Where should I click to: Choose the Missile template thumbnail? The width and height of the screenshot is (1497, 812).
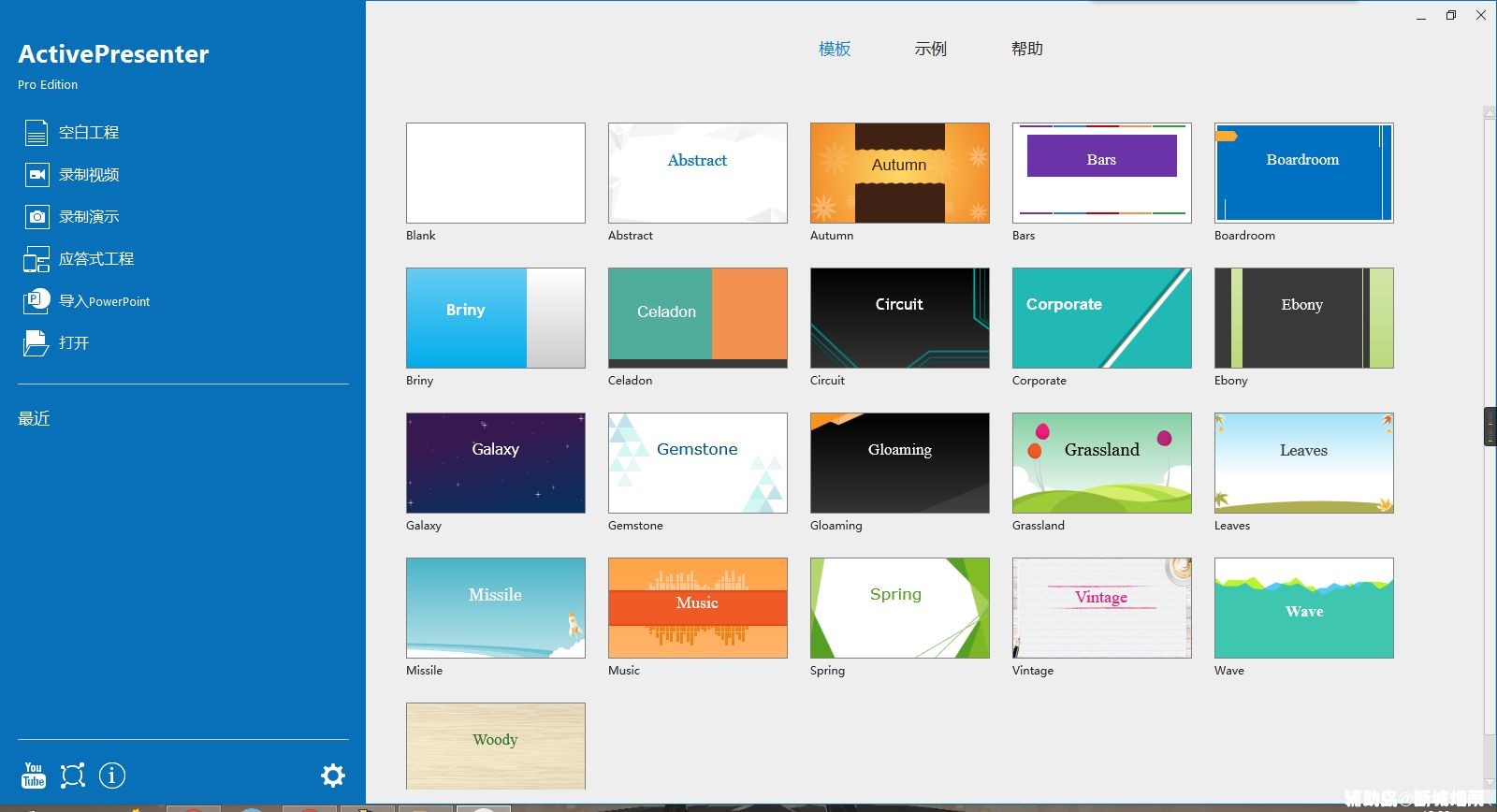[496, 608]
